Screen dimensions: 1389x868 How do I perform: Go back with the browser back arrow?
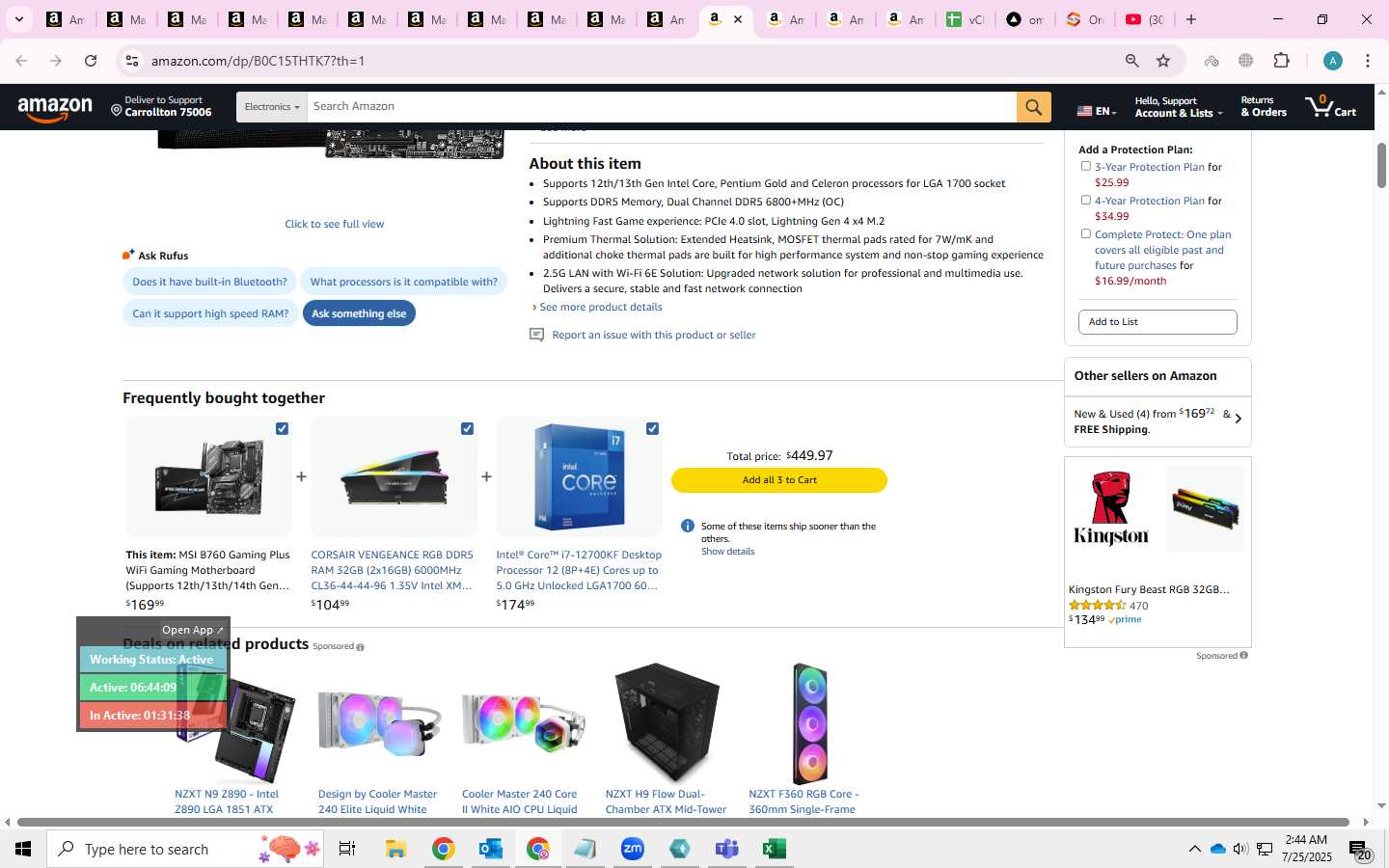(21, 61)
